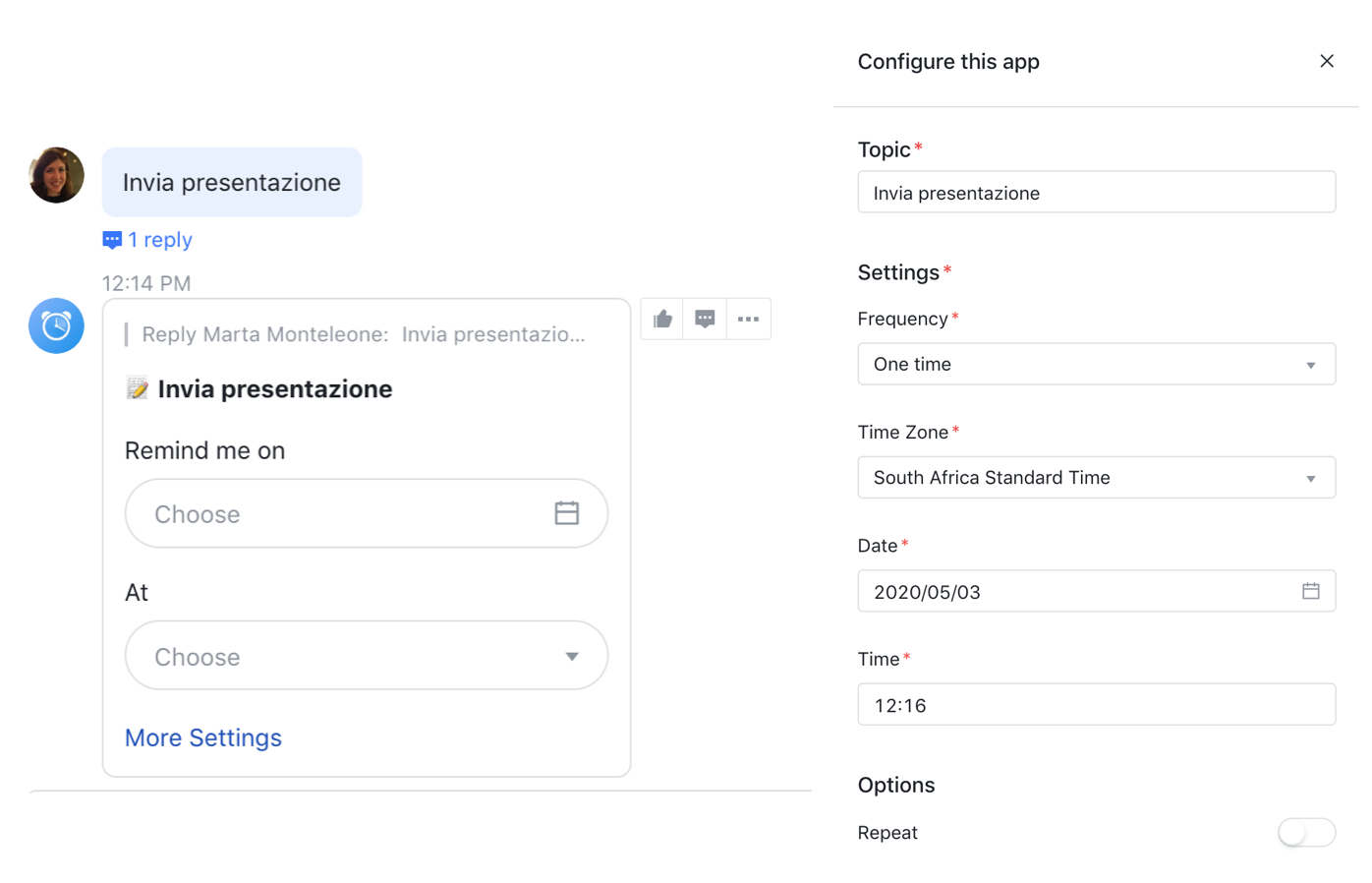This screenshot has height=883, width=1372.
Task: Click the calendar icon in Remind me on
Action: (x=566, y=512)
